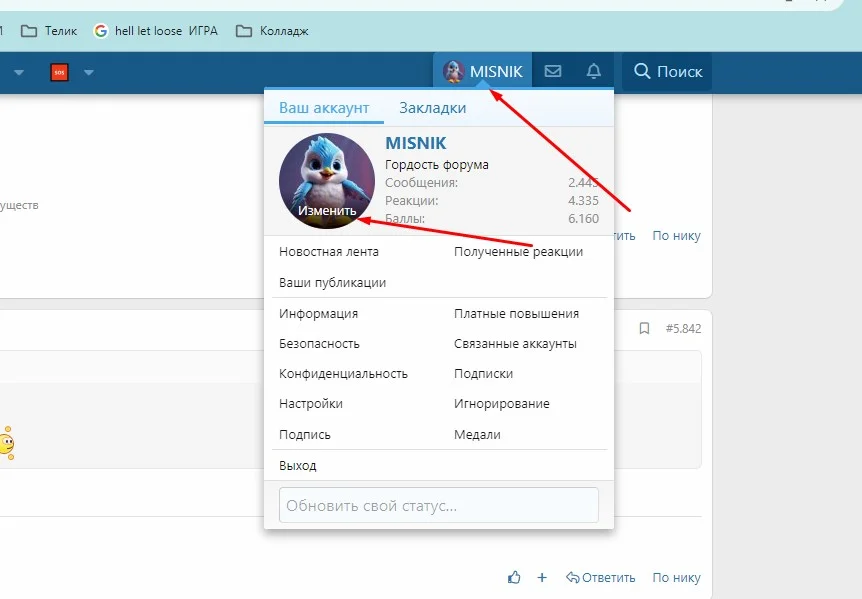Open Связанные аккаунты
This screenshot has width=862, height=599.
pyautogui.click(x=515, y=344)
